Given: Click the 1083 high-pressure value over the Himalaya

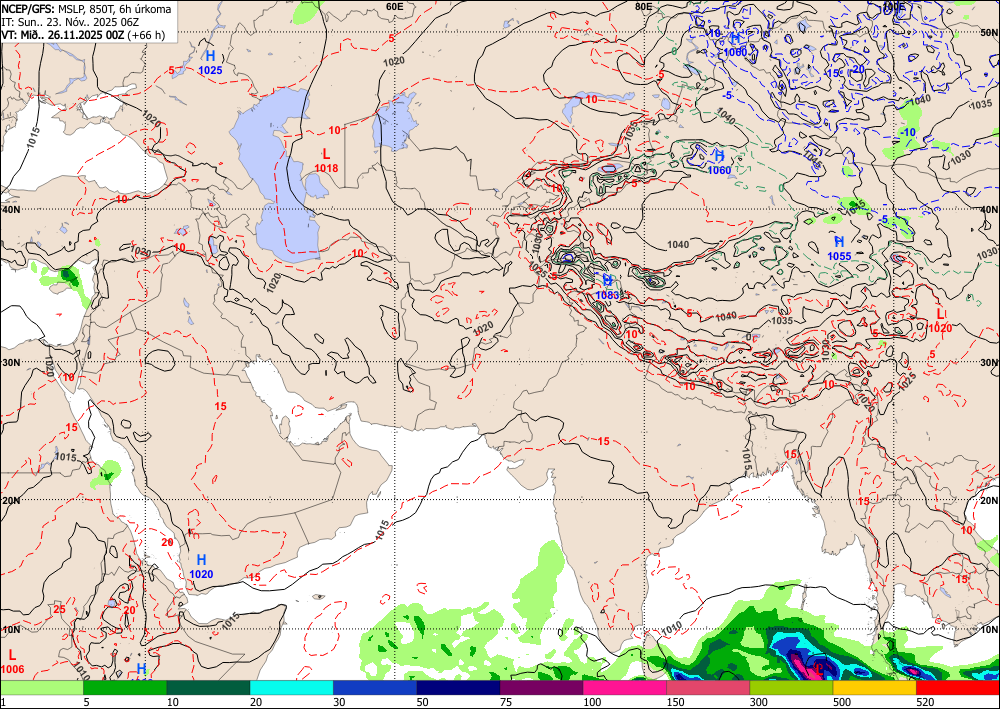Looking at the screenshot, I should [607, 295].
